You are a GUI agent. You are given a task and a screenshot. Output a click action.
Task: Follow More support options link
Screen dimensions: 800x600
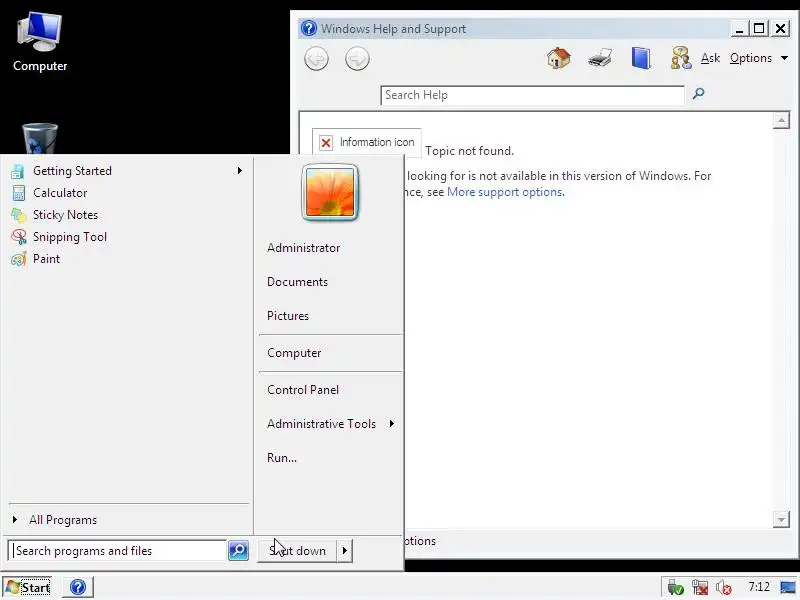click(x=505, y=192)
